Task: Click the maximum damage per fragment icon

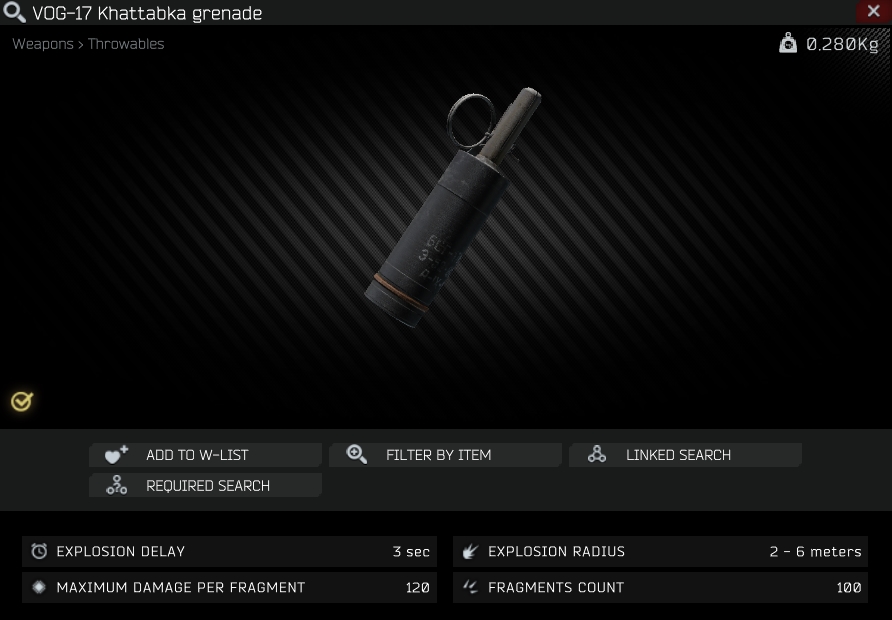Action: 39,587
